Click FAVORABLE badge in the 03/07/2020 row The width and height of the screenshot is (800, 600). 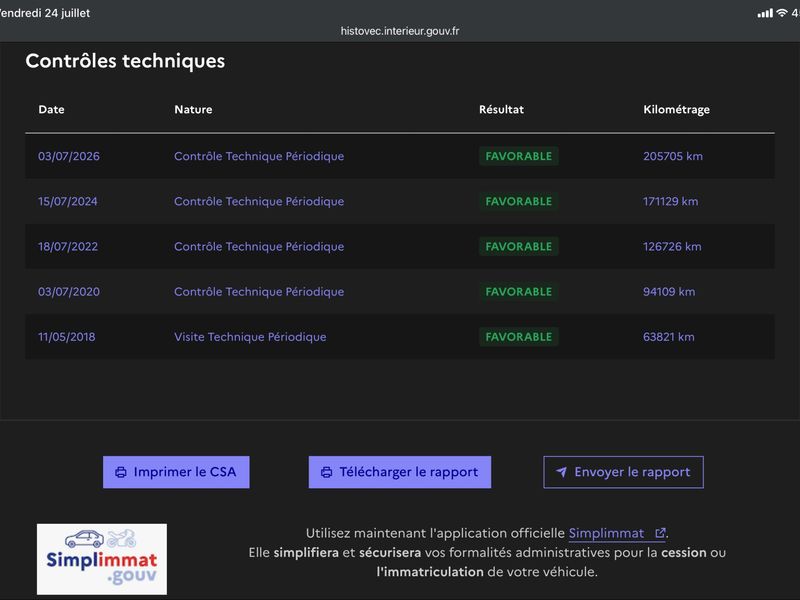click(x=518, y=292)
